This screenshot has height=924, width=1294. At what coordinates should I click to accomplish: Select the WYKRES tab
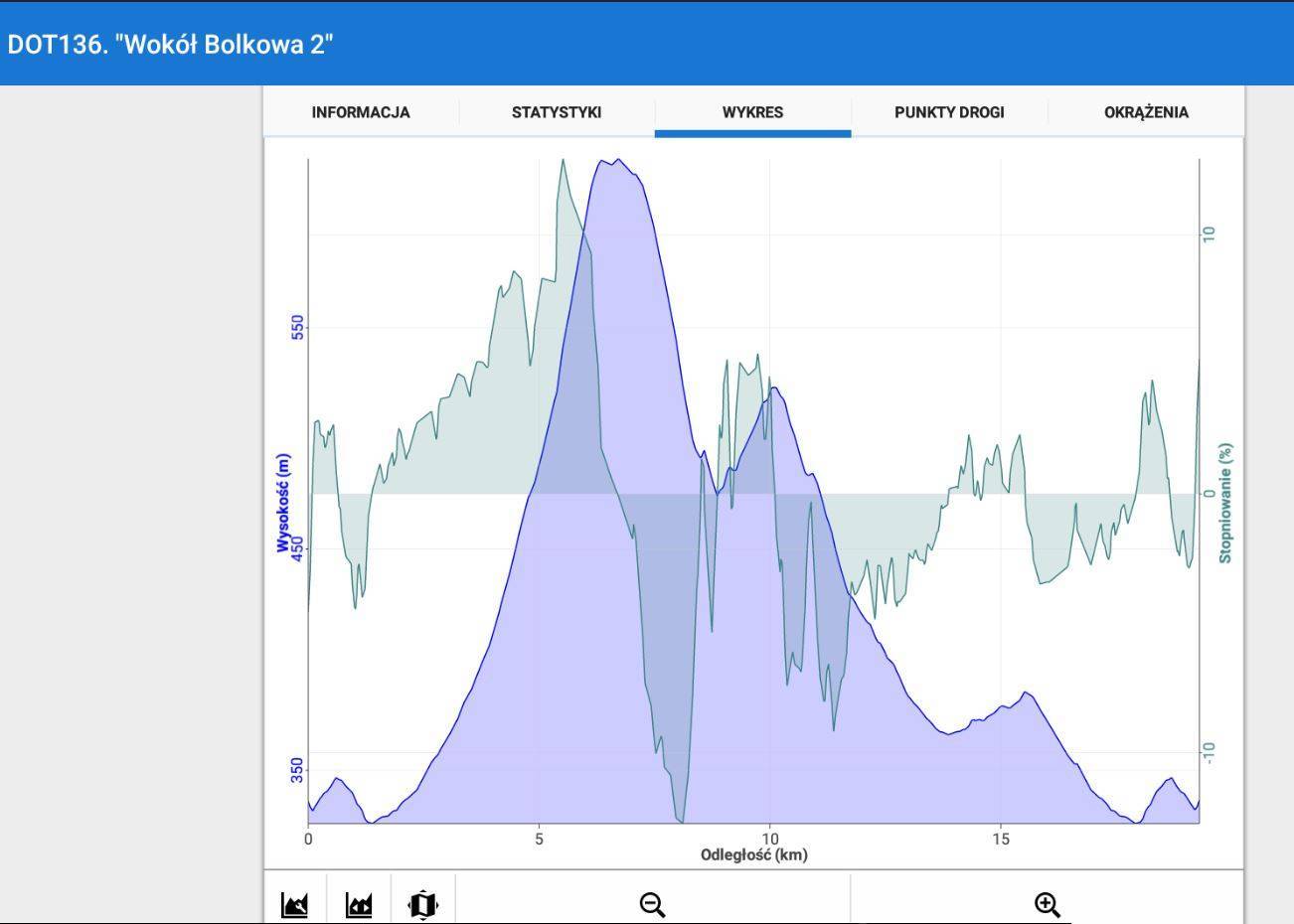coord(752,112)
